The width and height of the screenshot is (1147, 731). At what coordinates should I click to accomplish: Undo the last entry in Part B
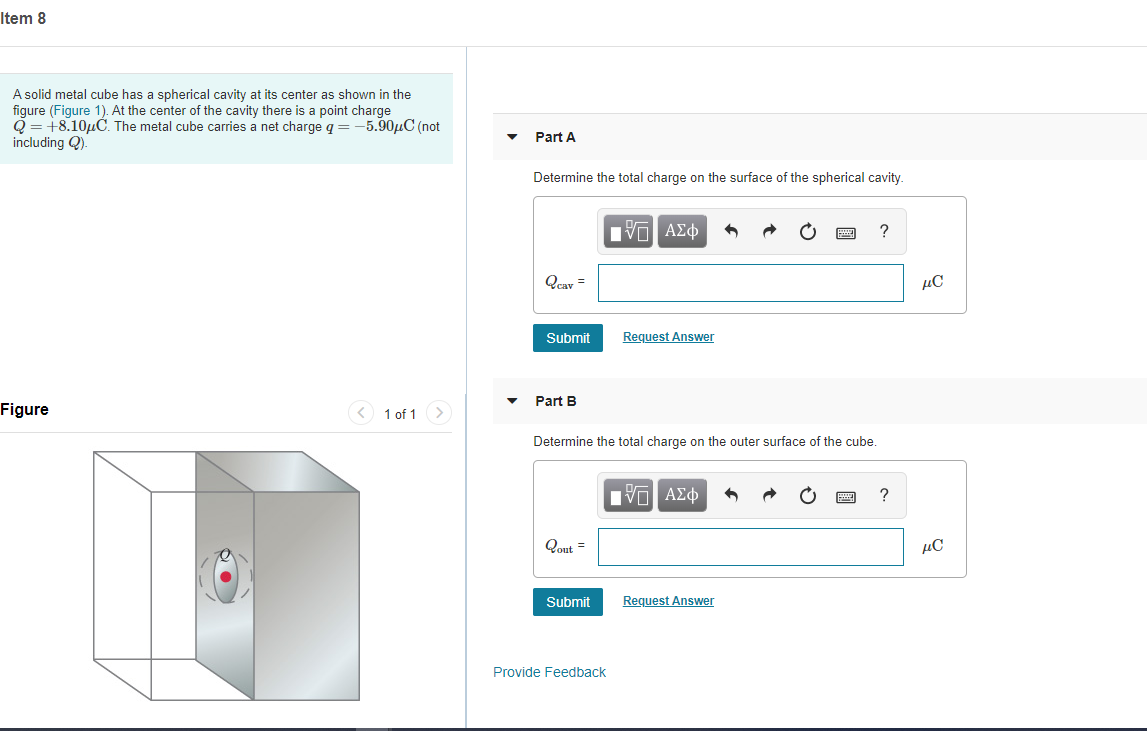(x=731, y=494)
